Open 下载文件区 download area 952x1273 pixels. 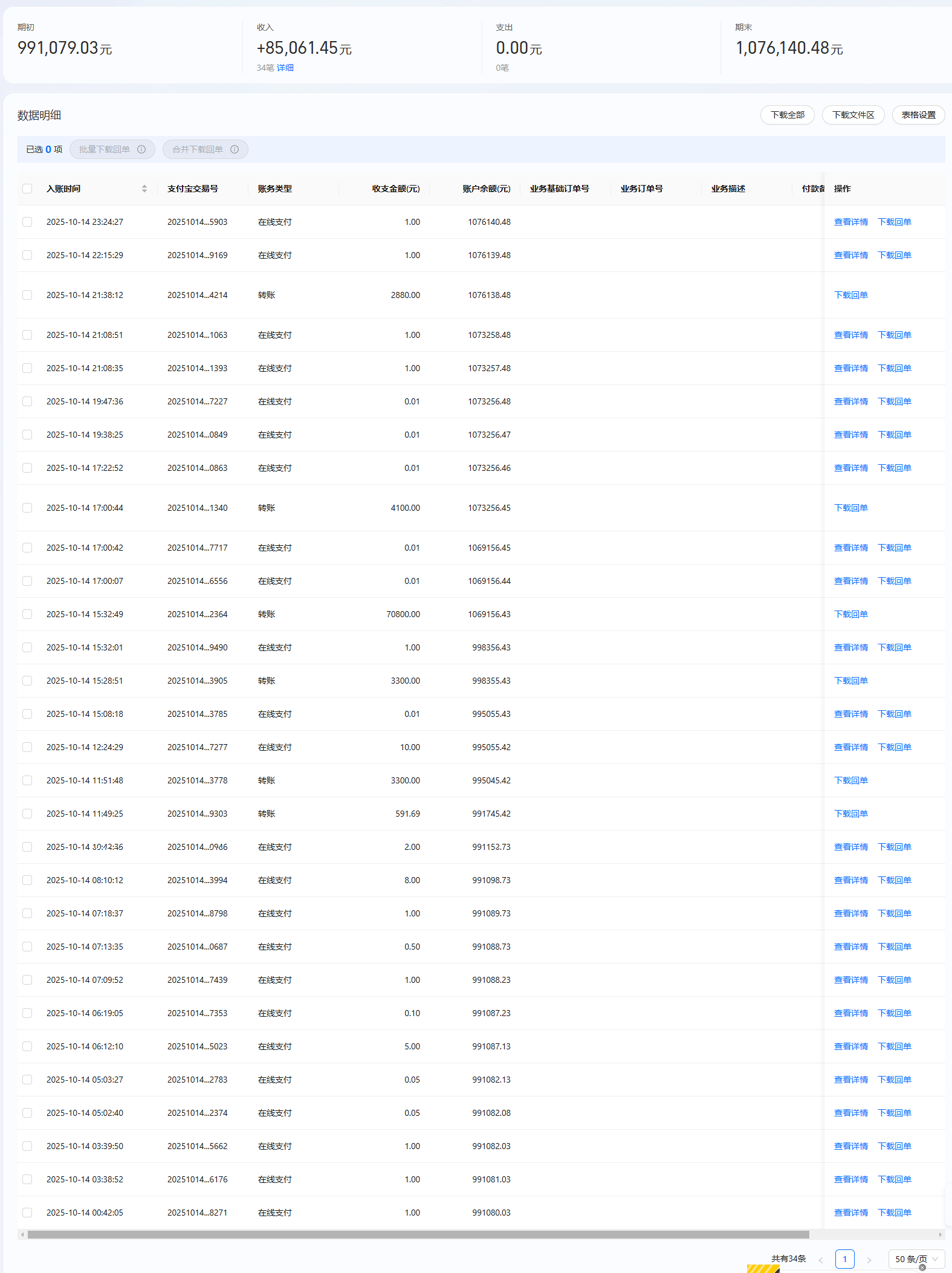(853, 115)
